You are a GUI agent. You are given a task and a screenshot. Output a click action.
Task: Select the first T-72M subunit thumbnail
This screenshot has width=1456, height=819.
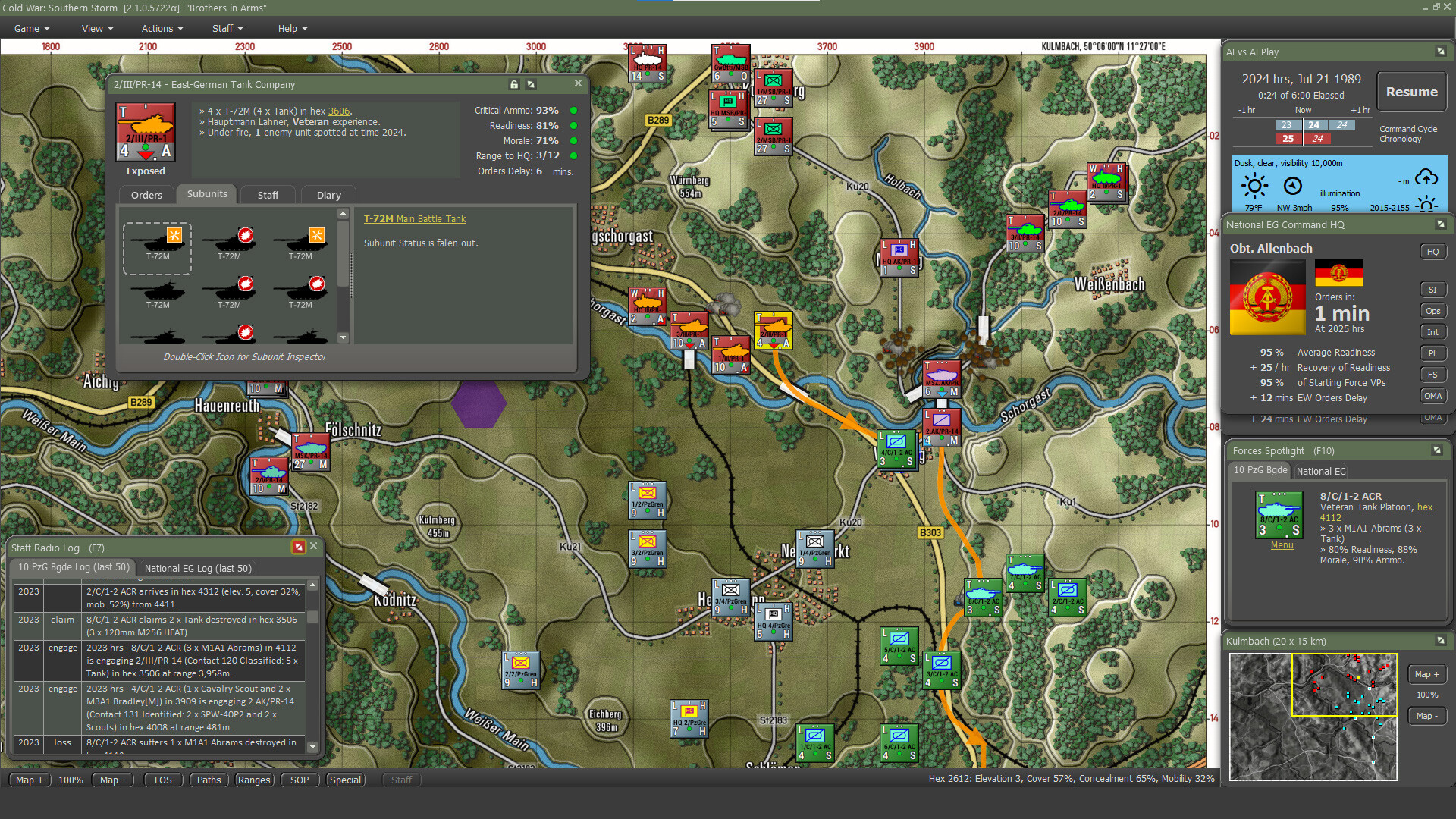tap(157, 243)
